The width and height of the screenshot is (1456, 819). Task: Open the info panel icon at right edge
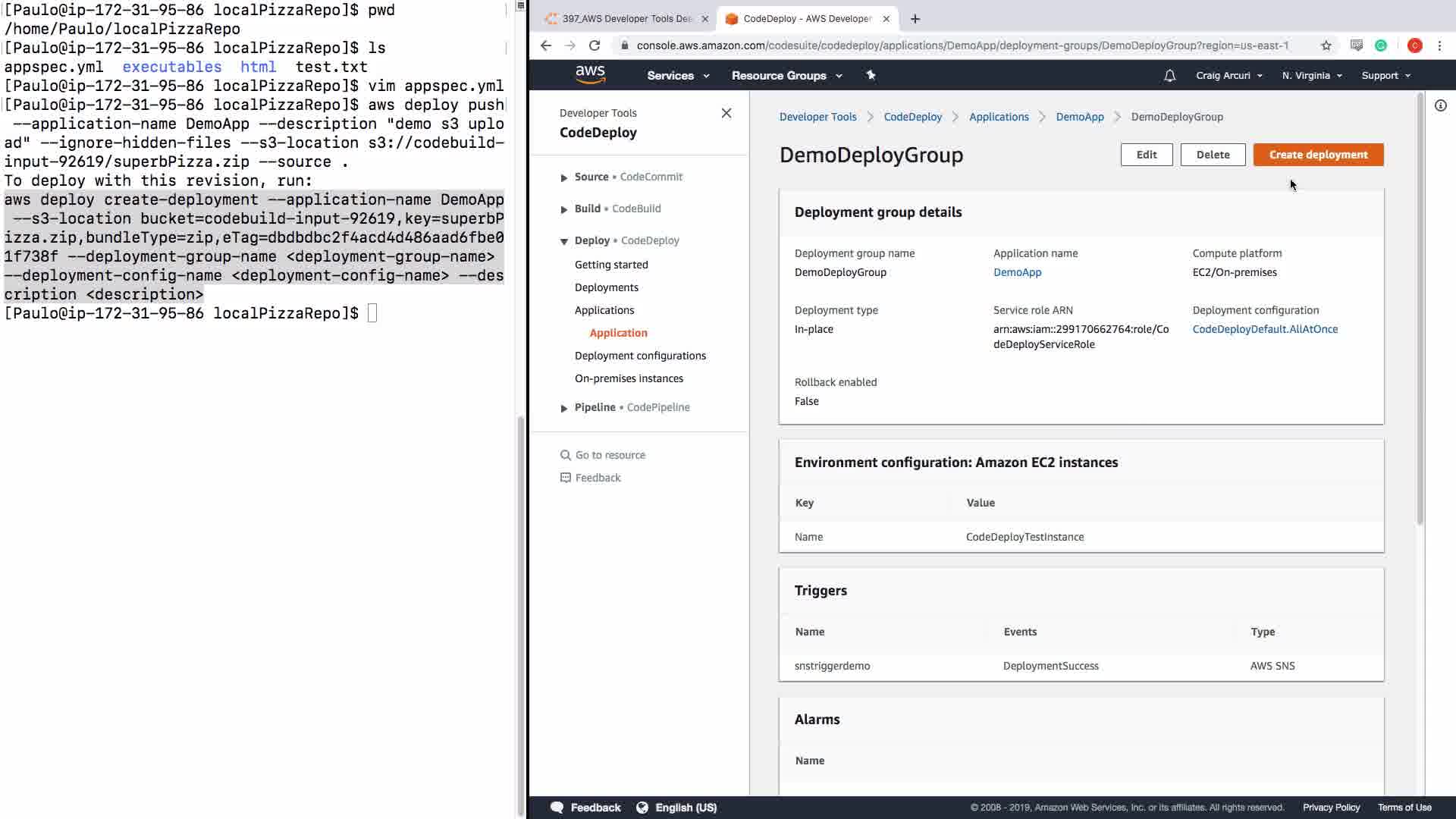pos(1440,105)
